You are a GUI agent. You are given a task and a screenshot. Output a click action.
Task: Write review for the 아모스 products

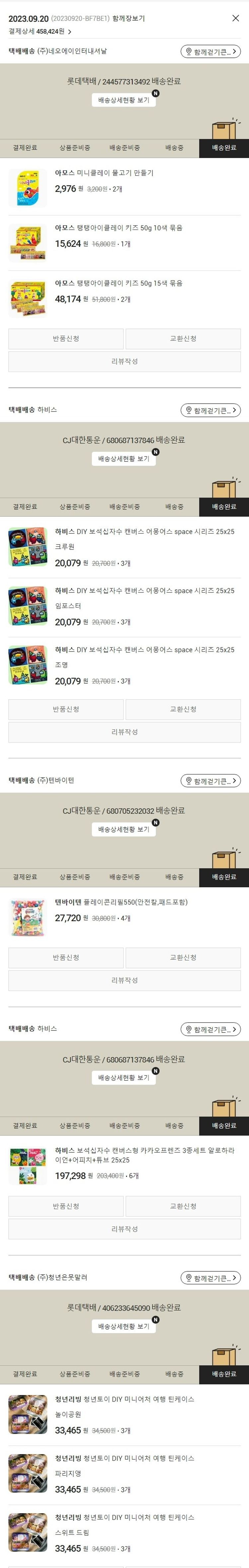(x=124, y=361)
